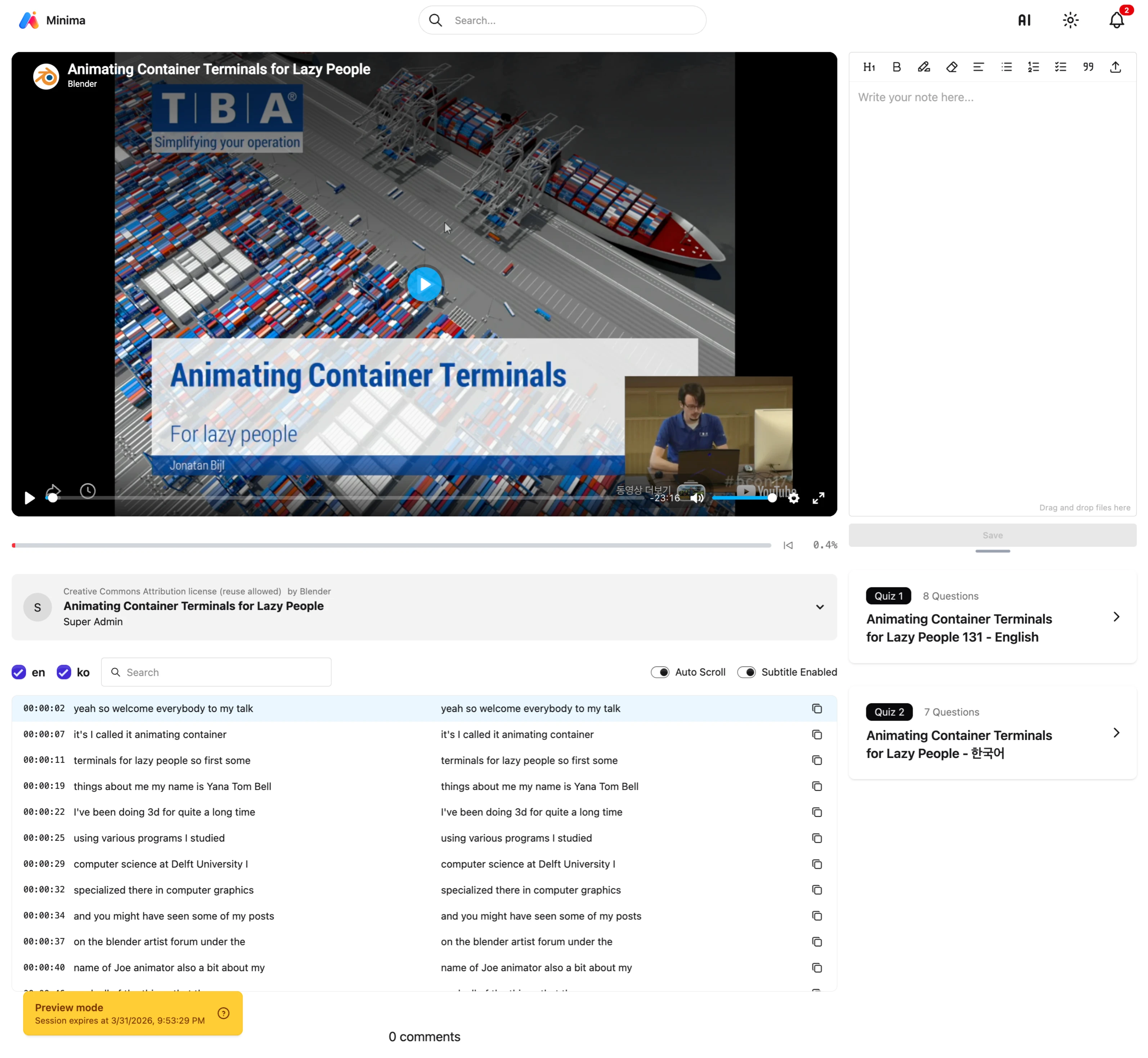
Task: Uncheck the ko language checkbox
Action: (64, 672)
